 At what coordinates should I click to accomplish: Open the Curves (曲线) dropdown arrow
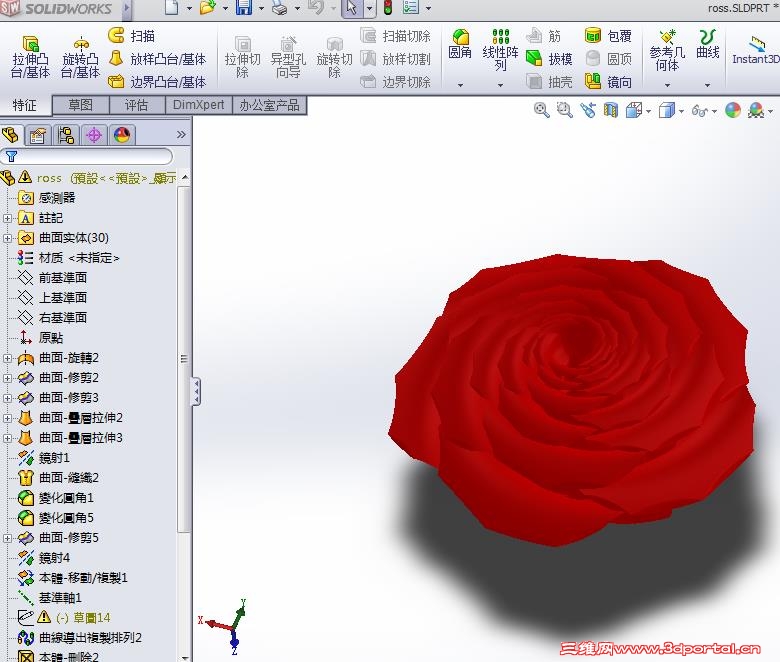(x=707, y=85)
